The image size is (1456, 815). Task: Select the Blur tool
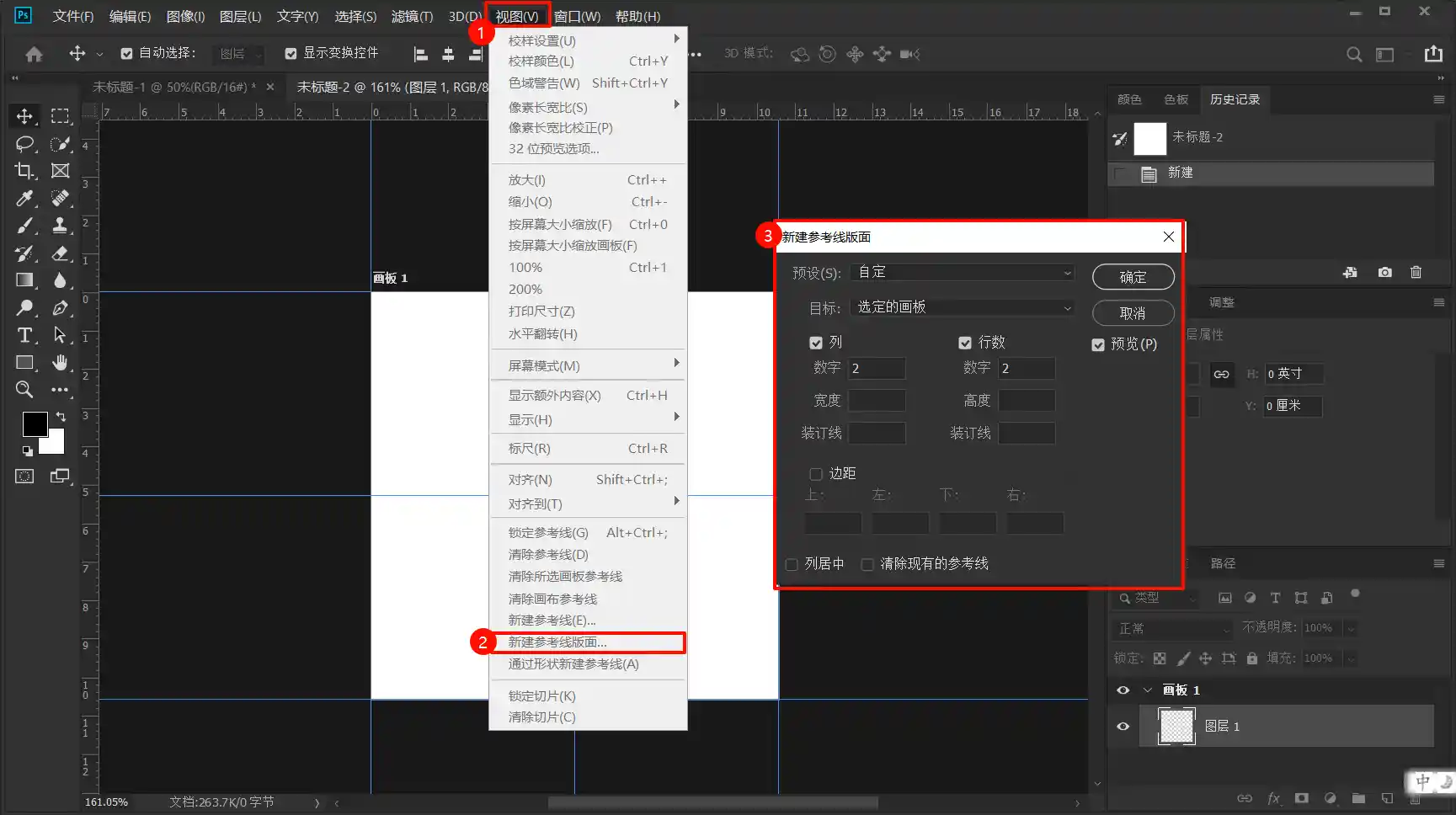pyautogui.click(x=60, y=280)
